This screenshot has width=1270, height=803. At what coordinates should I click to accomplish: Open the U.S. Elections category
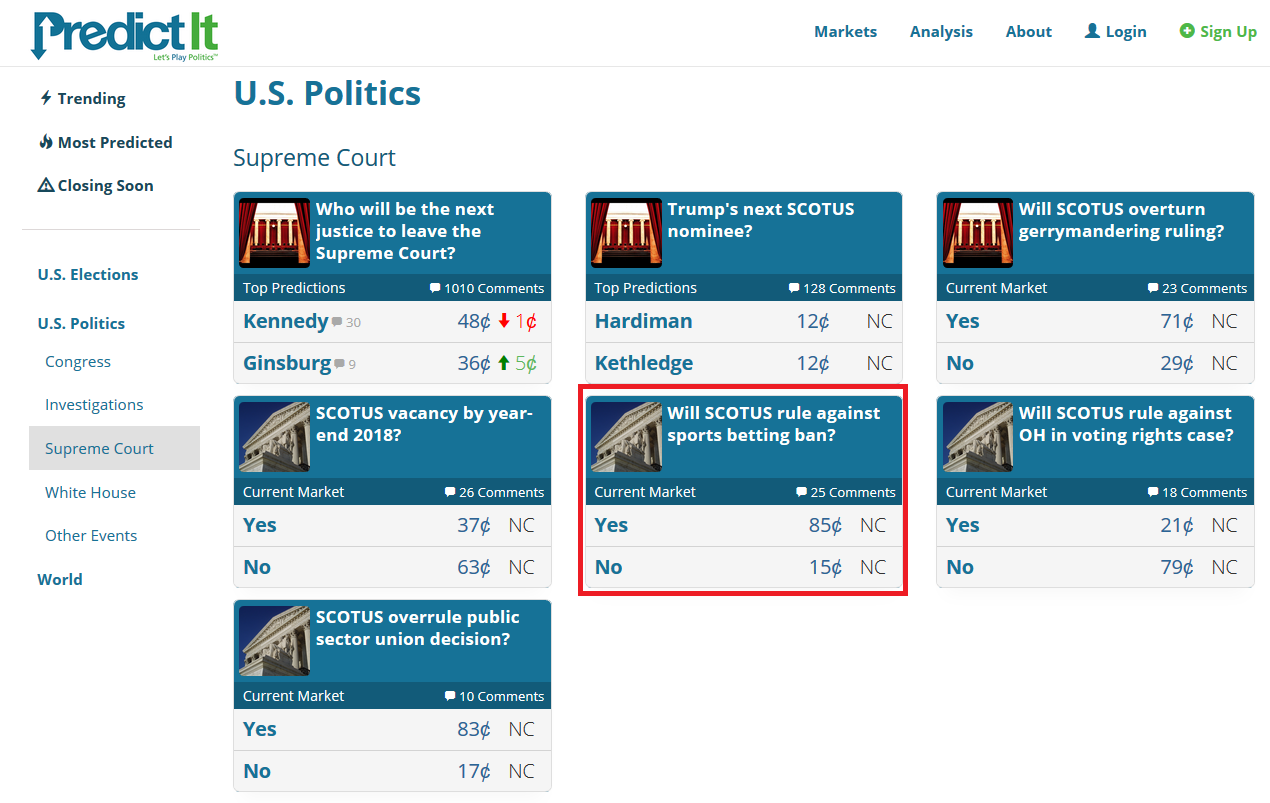(x=88, y=274)
